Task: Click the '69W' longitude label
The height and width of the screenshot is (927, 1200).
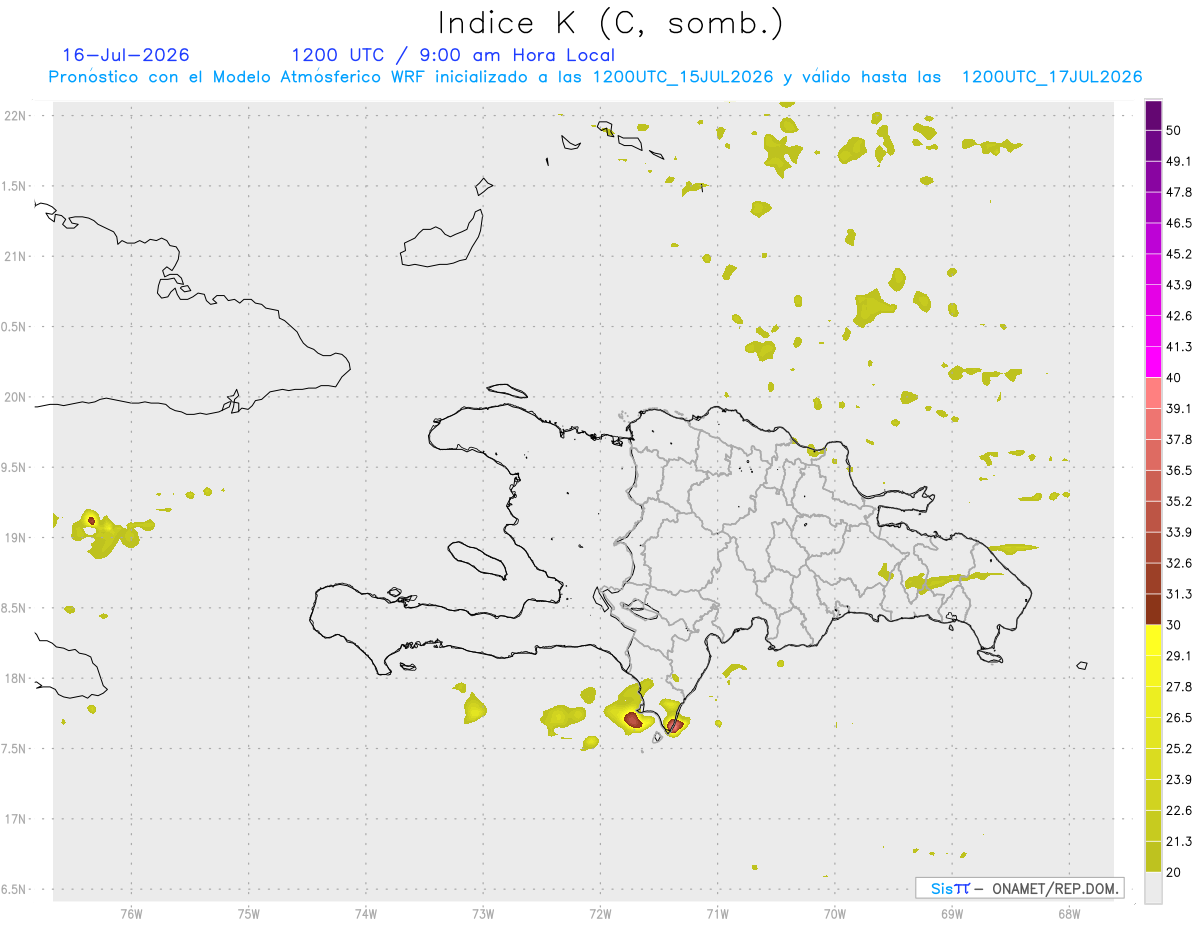Action: tap(952, 913)
